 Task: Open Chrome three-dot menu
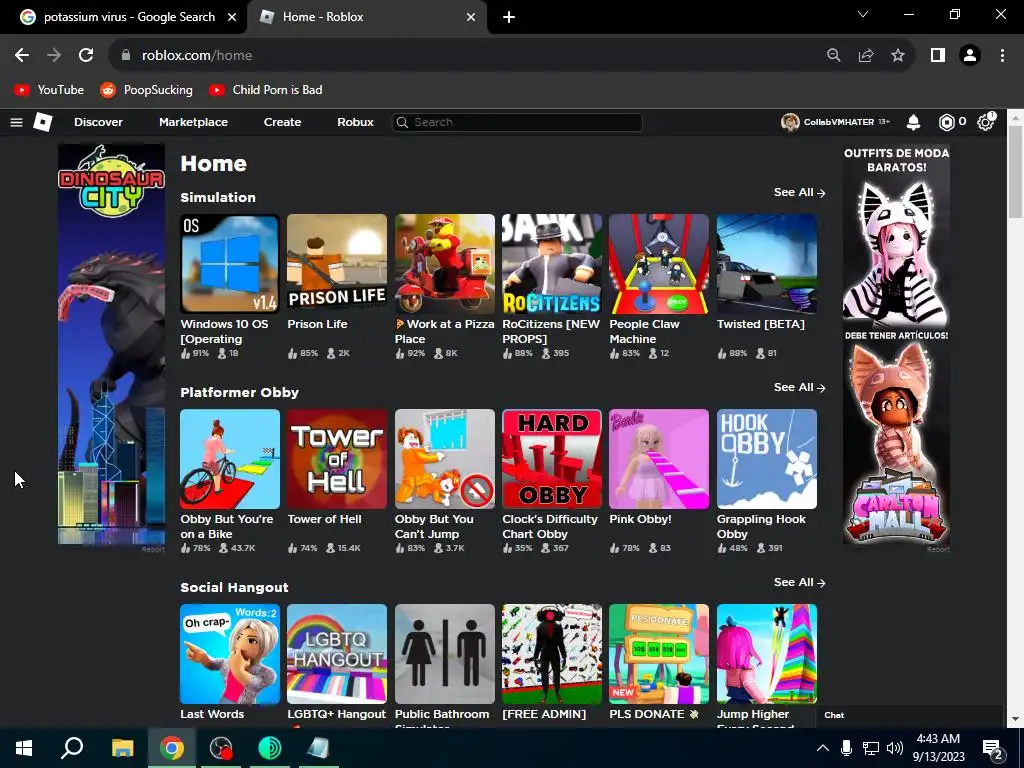[1002, 56]
